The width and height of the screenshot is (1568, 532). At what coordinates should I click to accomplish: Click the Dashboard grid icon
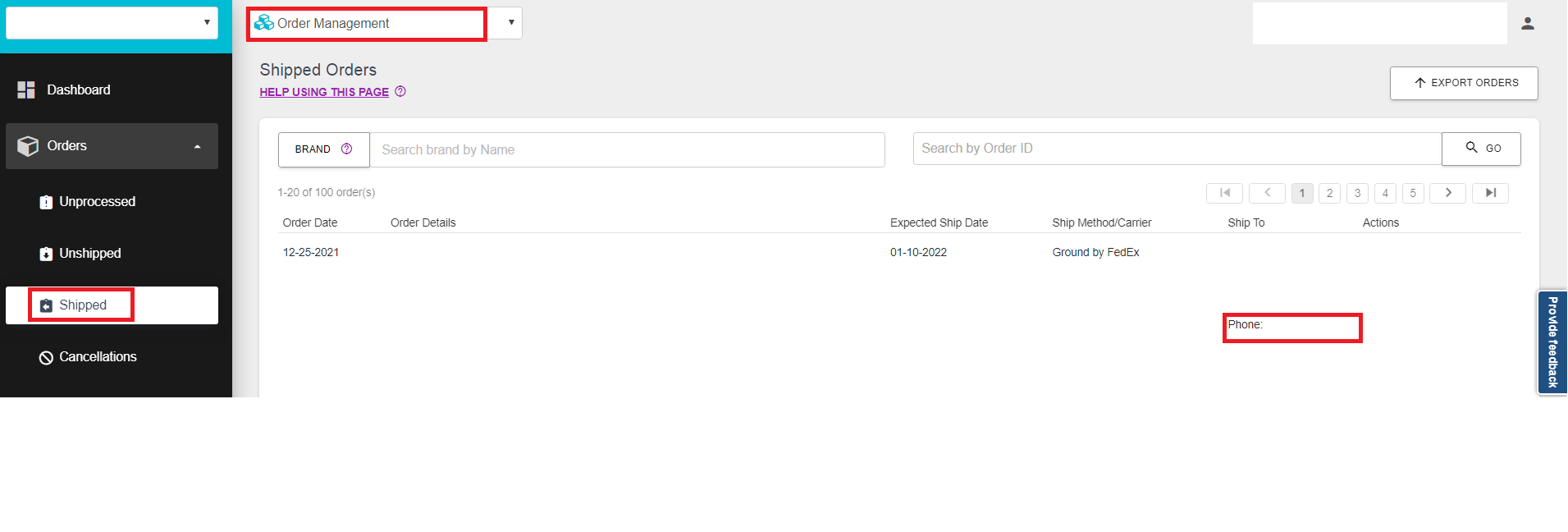click(x=26, y=90)
